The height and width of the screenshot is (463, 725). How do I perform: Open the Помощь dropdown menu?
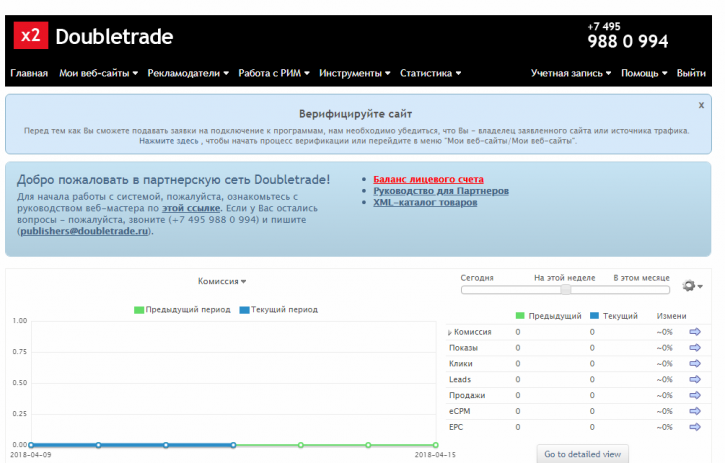pos(644,73)
